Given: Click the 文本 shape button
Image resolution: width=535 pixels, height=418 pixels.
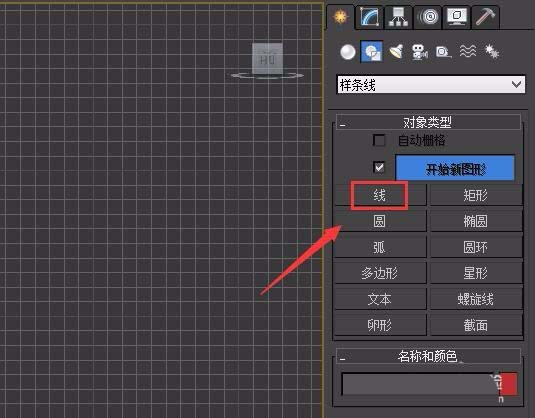Looking at the screenshot, I should 379,299.
